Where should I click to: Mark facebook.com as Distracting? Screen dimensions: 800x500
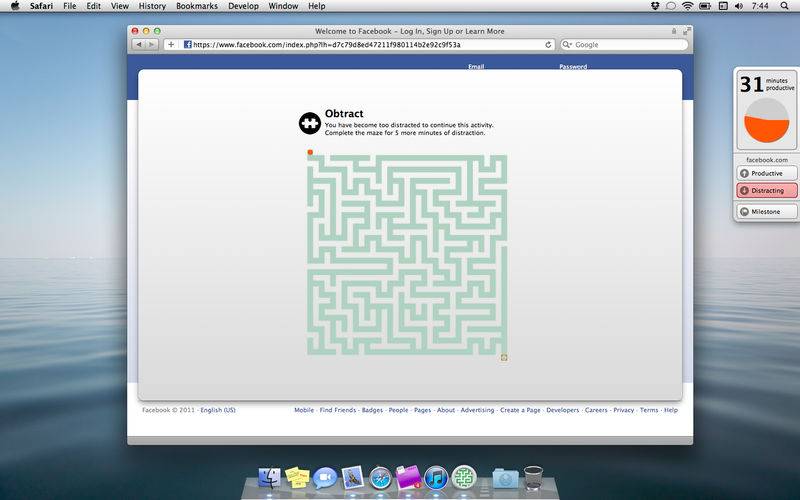[x=767, y=190]
